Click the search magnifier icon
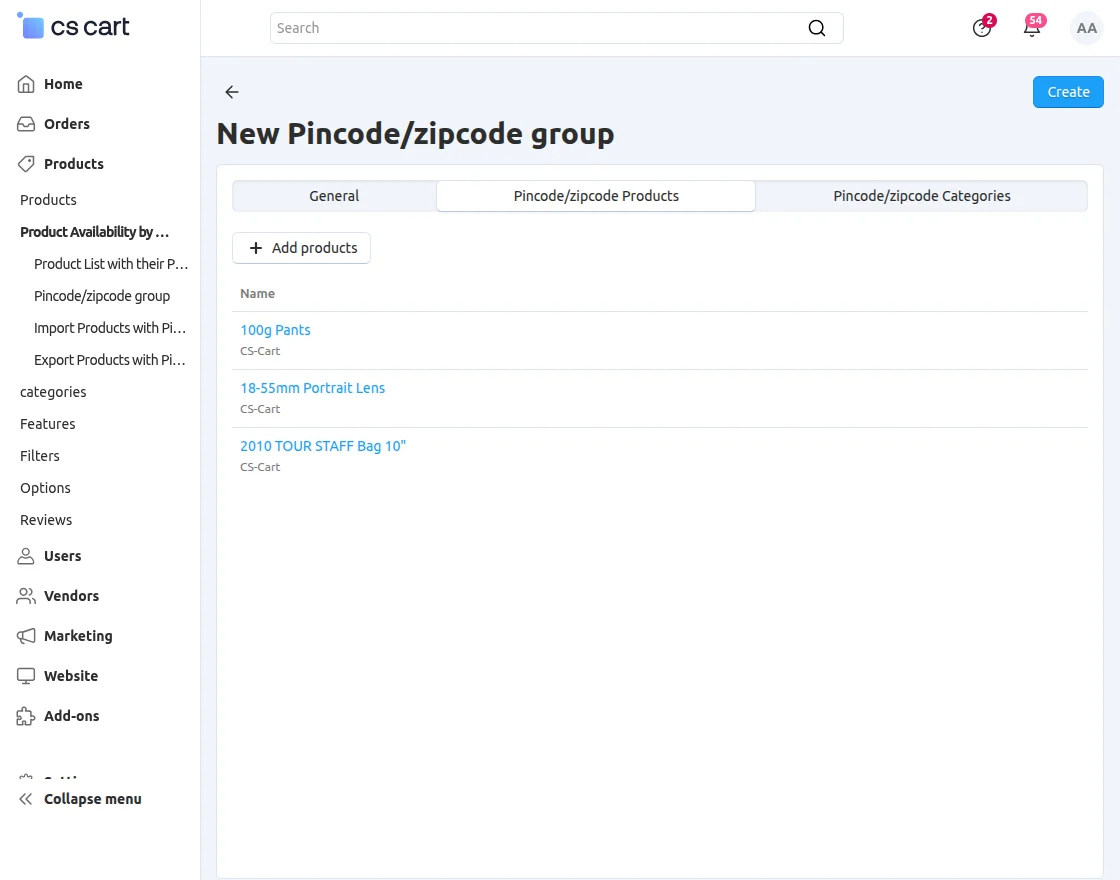The width and height of the screenshot is (1120, 880). click(817, 28)
